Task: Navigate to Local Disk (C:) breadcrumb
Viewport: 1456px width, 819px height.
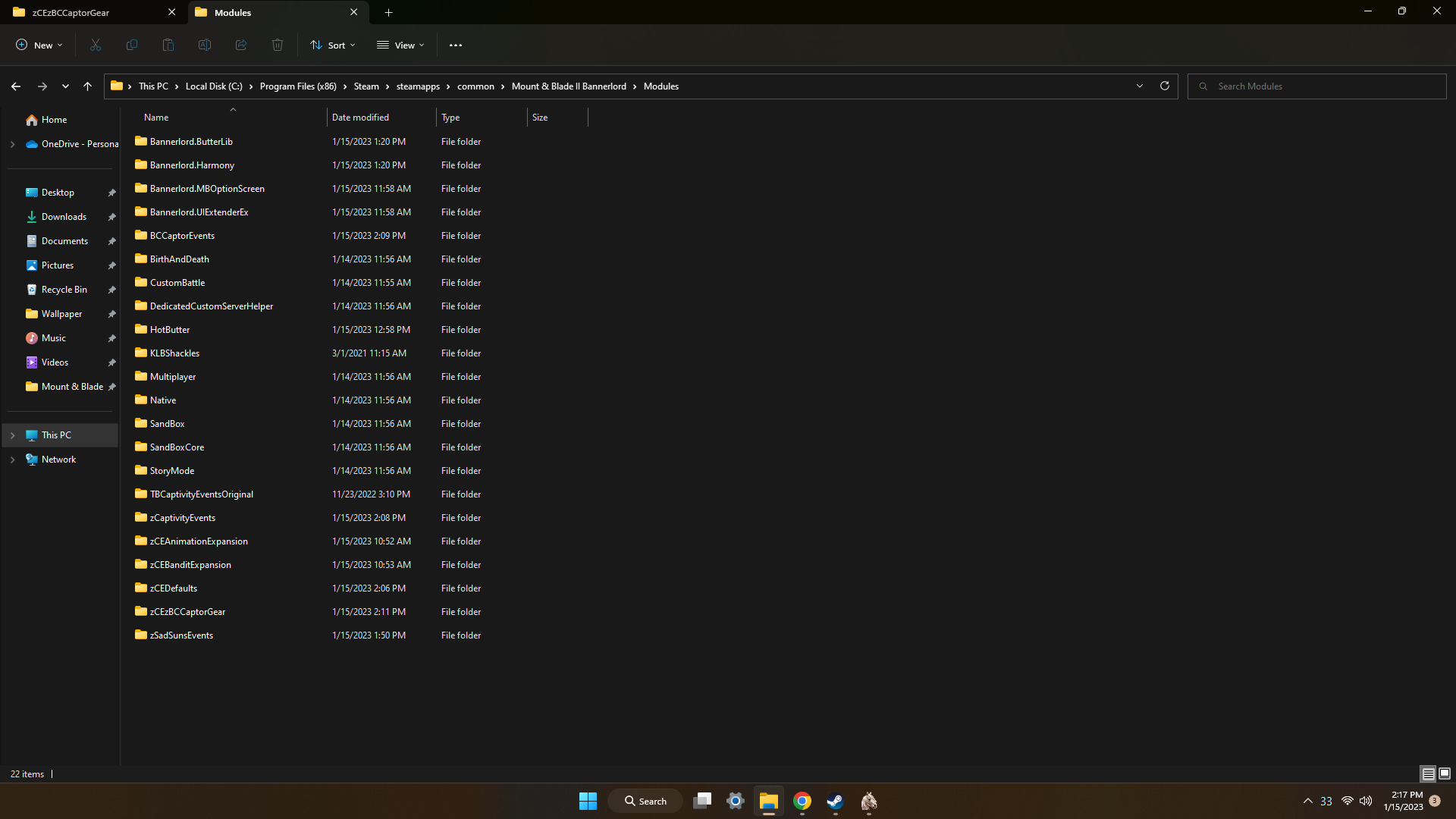Action: click(214, 86)
